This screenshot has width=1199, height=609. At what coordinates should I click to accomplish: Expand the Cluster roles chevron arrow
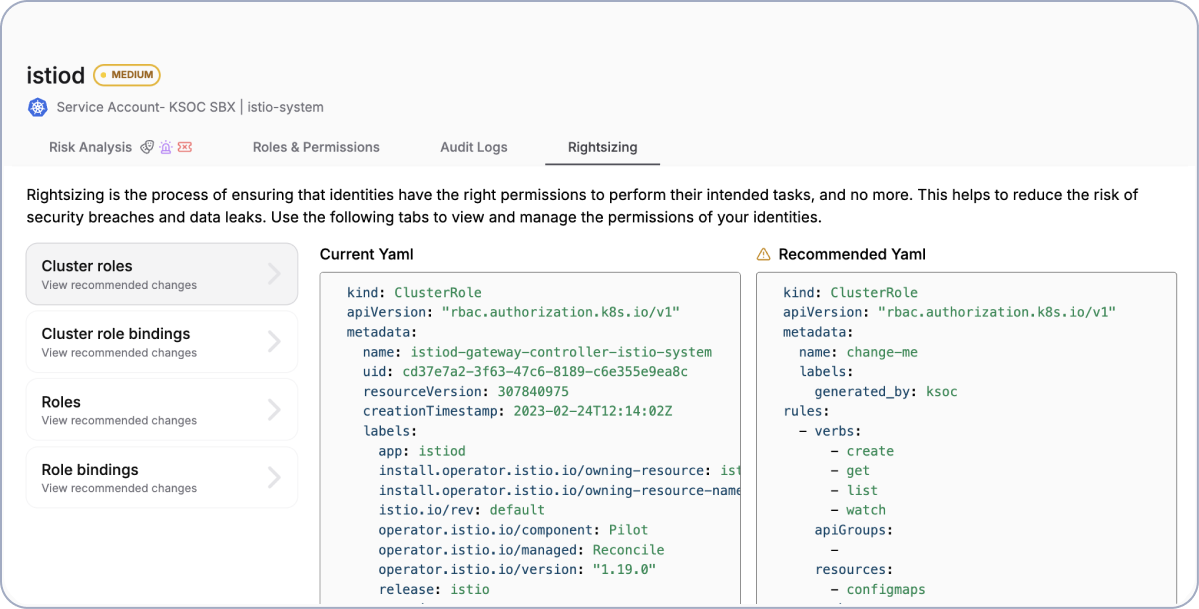click(275, 274)
